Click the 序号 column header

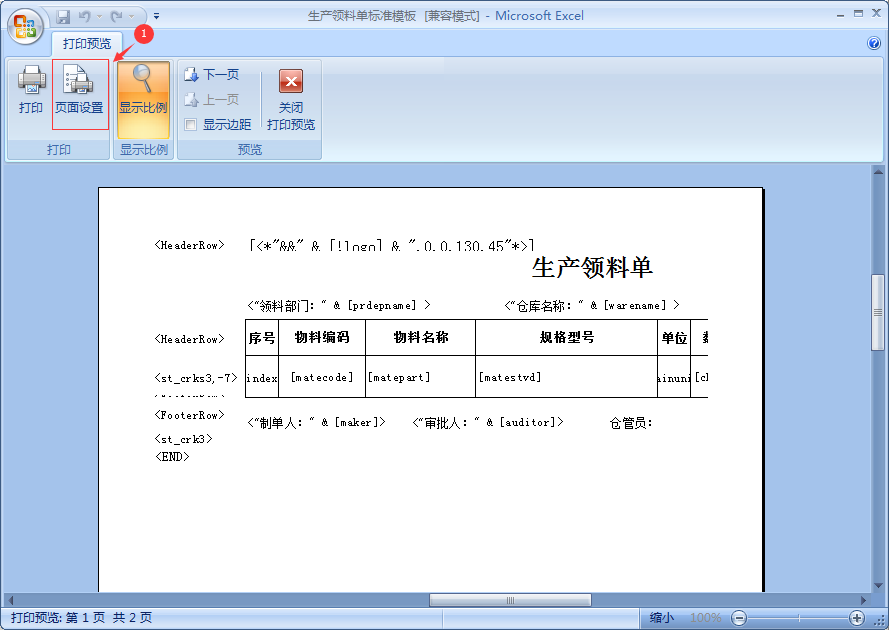point(262,338)
